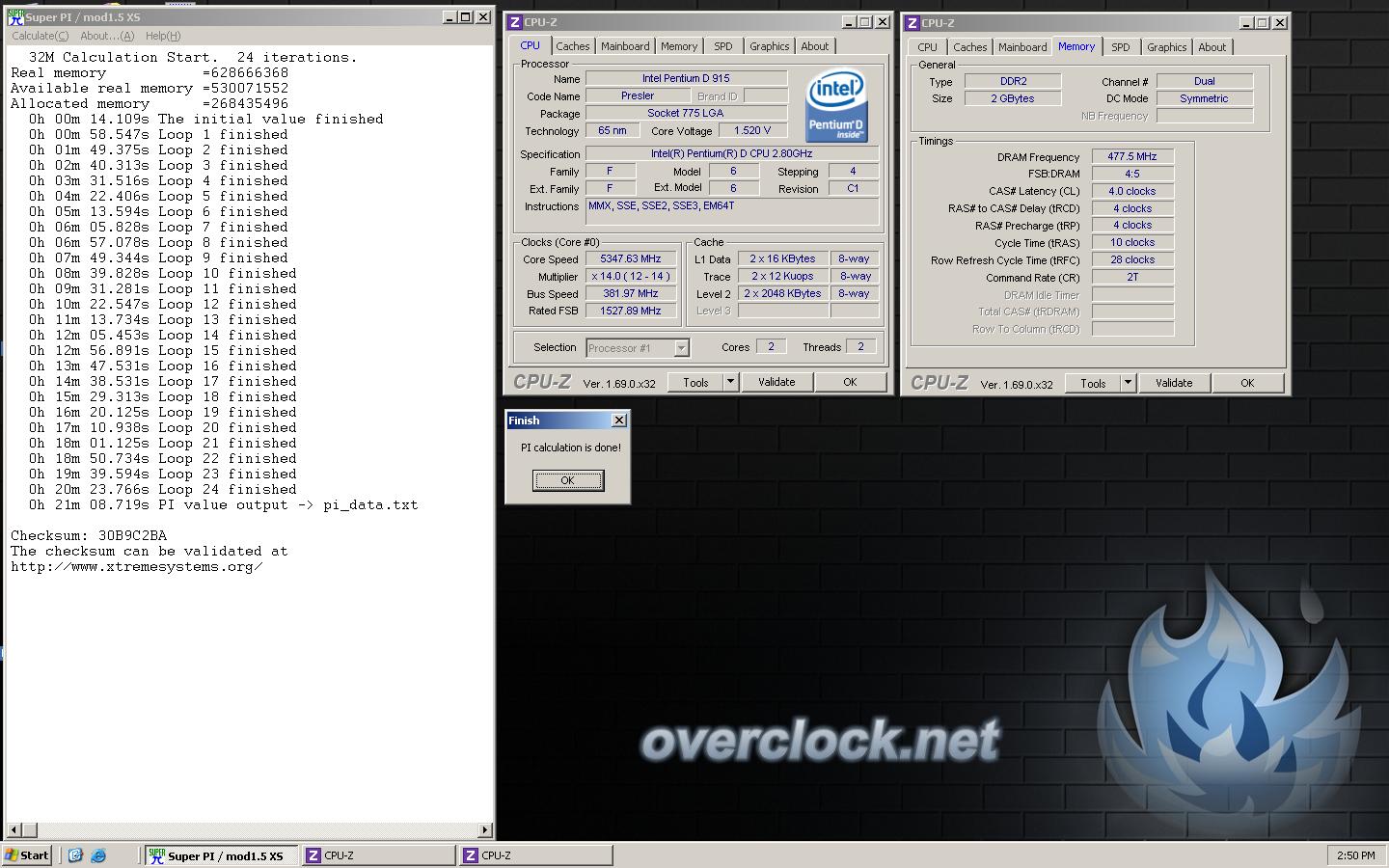Select the CPU tab in left CPU-Z window
This screenshot has width=1389, height=868.
(x=531, y=45)
